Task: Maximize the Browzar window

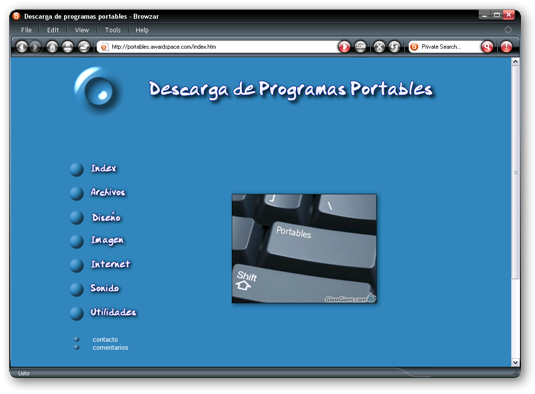Action: (x=496, y=15)
